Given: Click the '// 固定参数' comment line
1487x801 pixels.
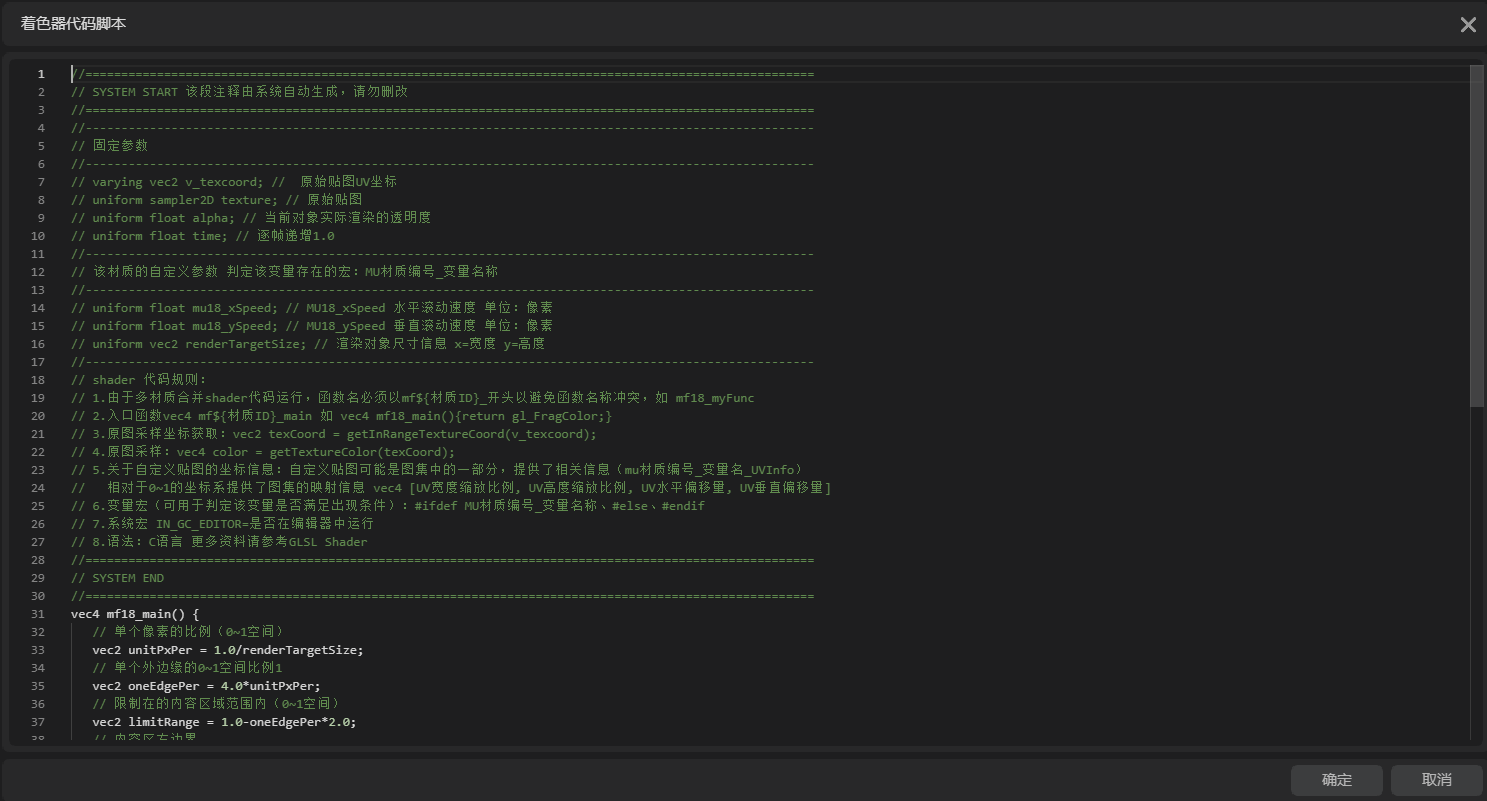Looking at the screenshot, I should (x=109, y=146).
